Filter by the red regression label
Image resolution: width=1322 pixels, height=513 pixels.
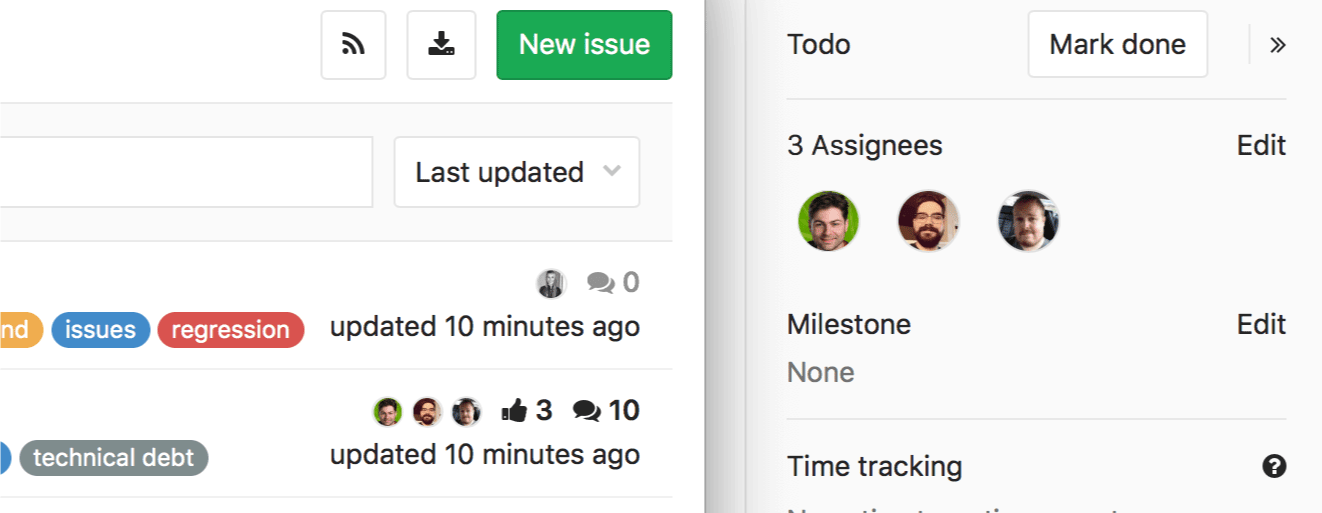(x=230, y=330)
